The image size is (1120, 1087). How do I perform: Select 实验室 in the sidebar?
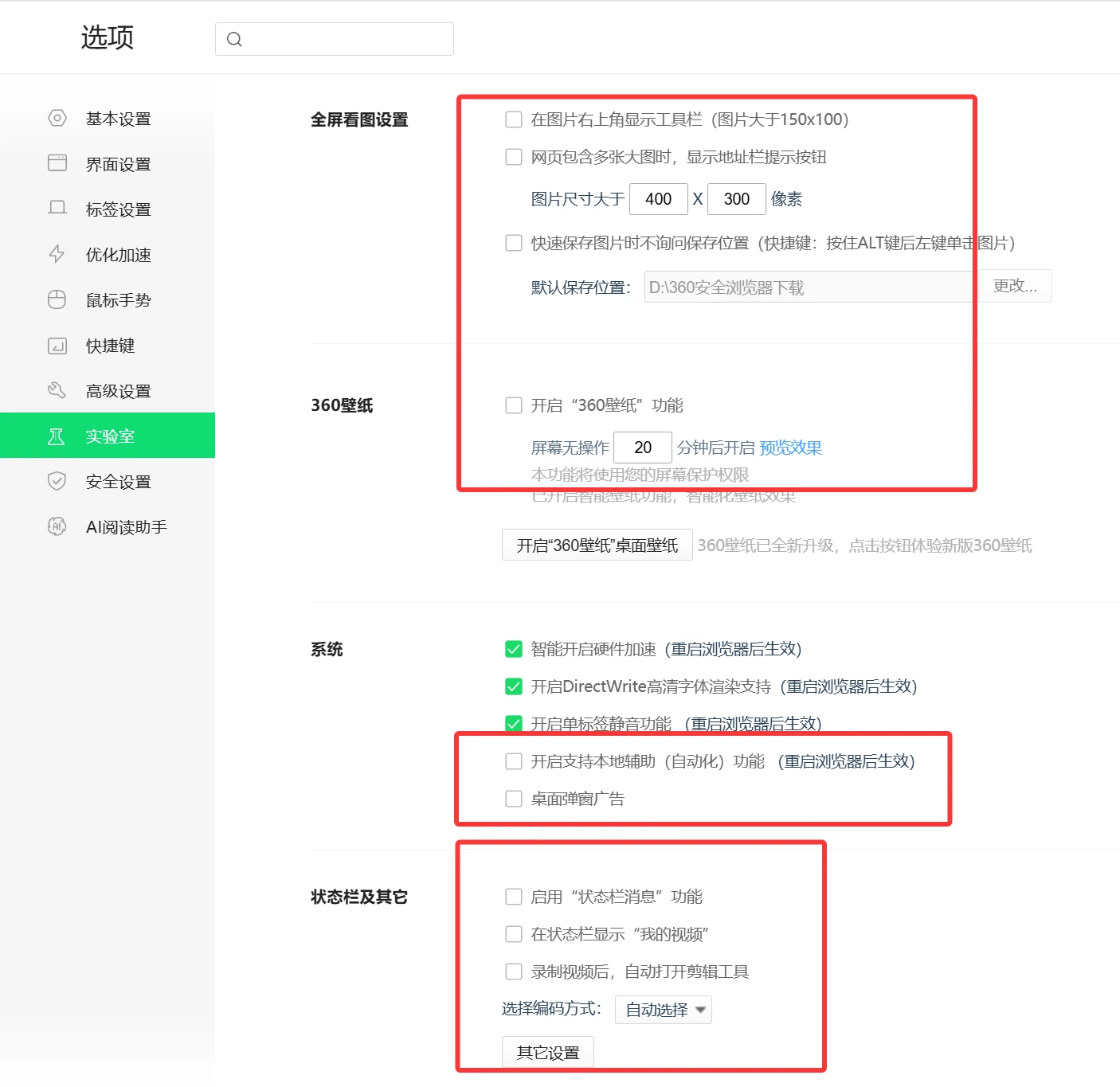(x=110, y=436)
